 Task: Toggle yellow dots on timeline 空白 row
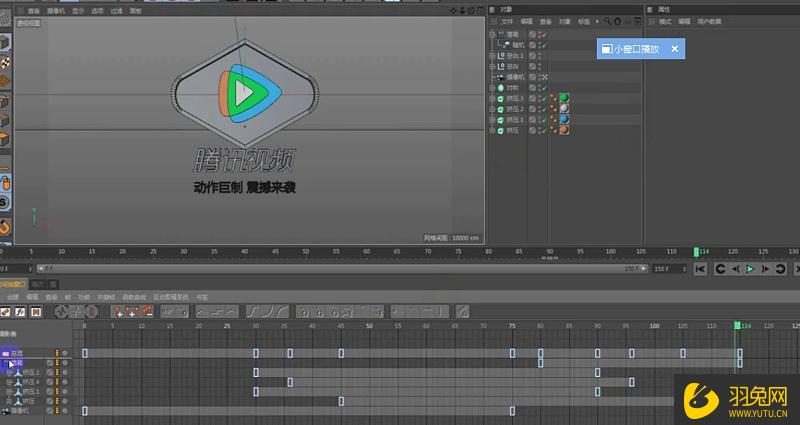57,353
